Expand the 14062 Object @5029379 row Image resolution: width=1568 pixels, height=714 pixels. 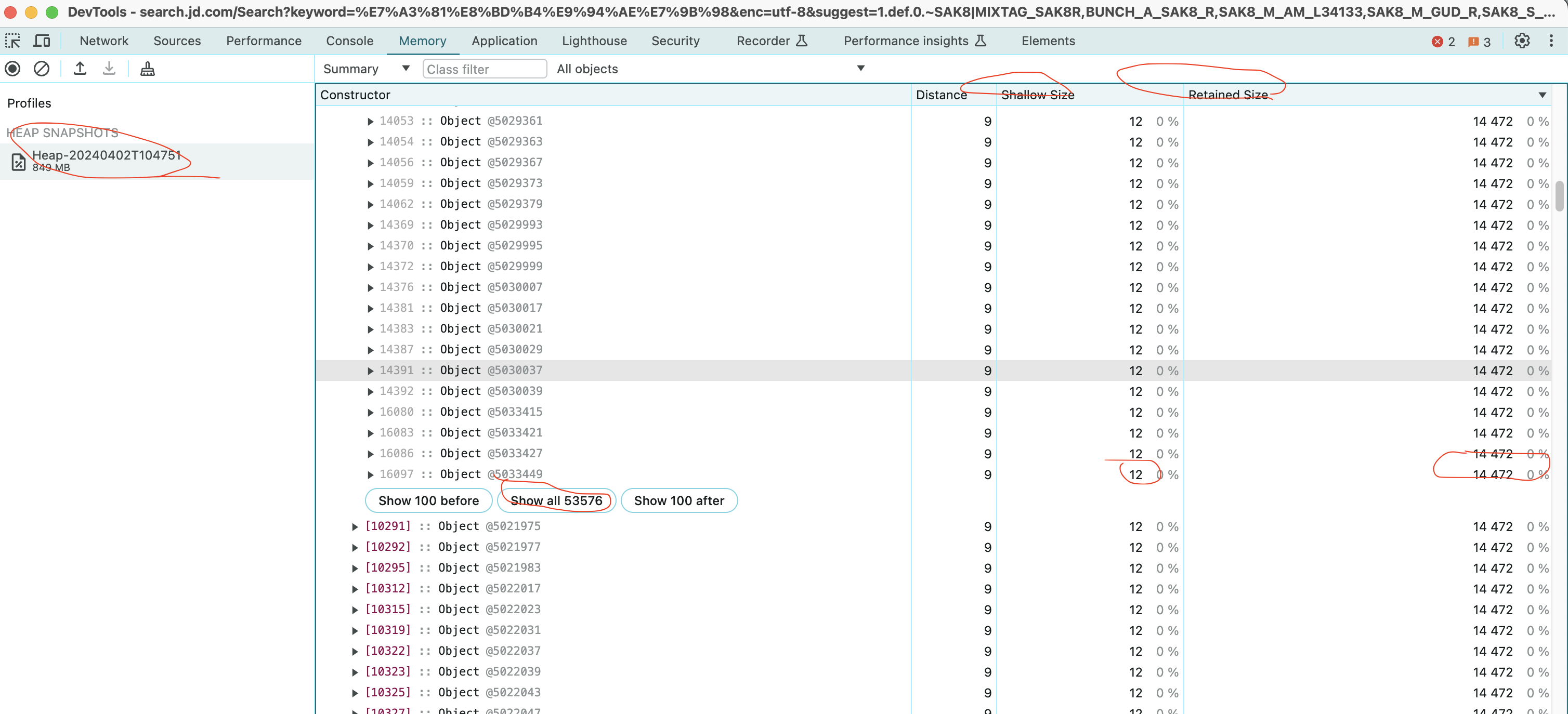pyautogui.click(x=370, y=204)
